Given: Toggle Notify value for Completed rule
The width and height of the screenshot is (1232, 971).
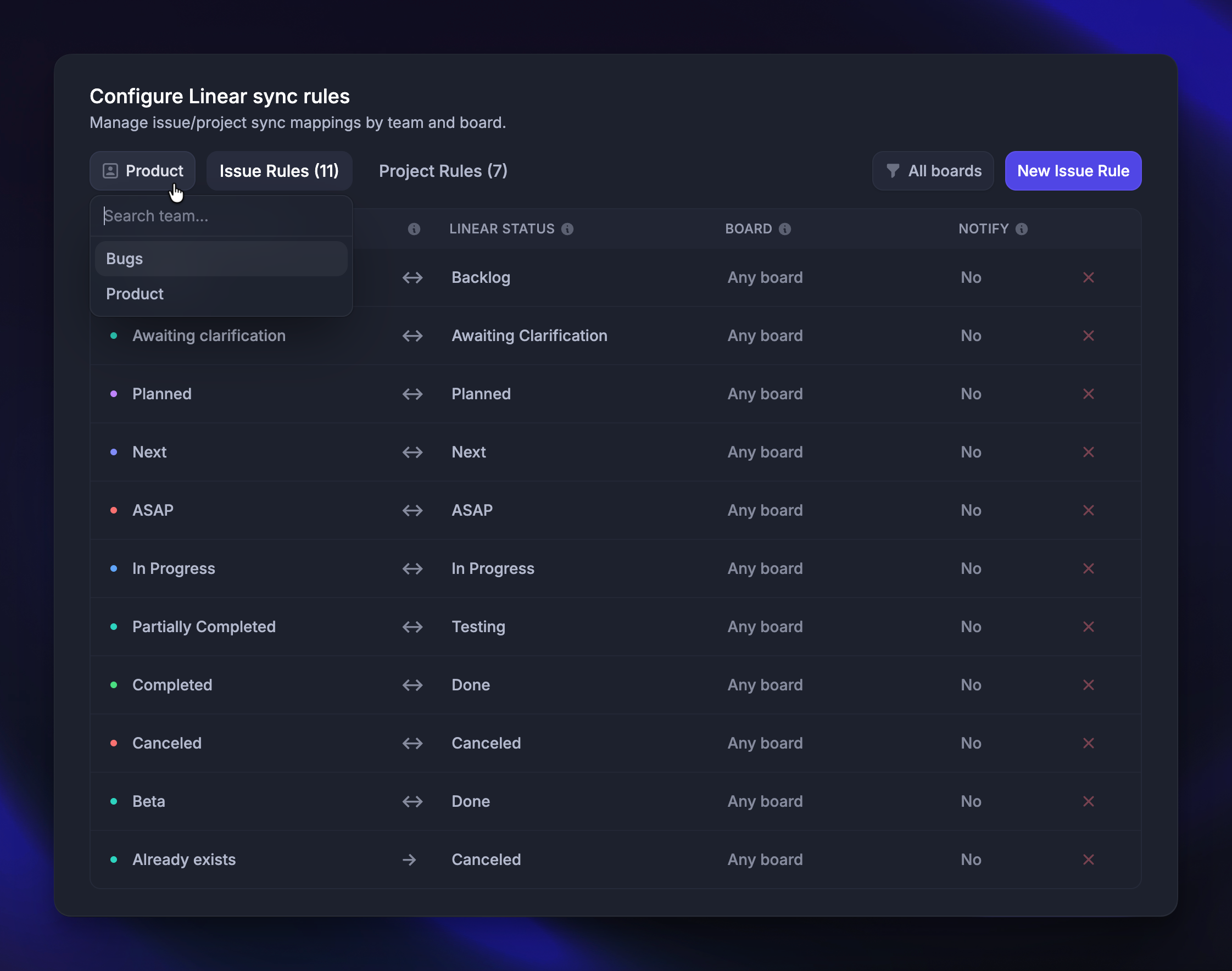Looking at the screenshot, I should [971, 685].
